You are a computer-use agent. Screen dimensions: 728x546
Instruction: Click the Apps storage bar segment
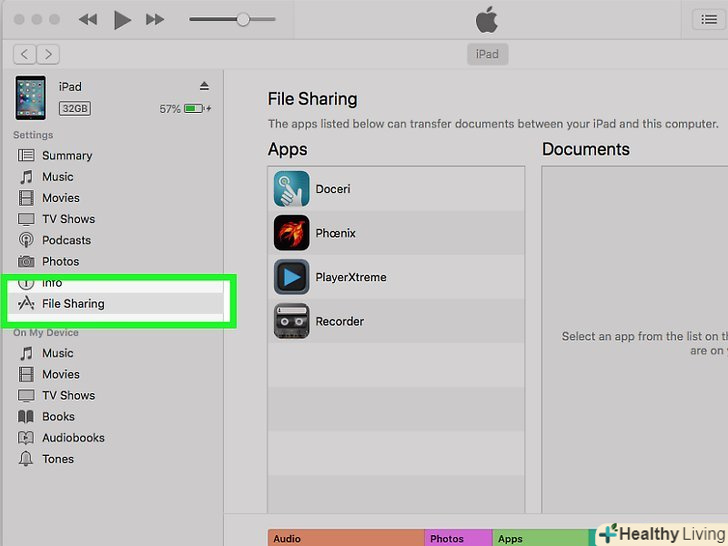pos(541,538)
